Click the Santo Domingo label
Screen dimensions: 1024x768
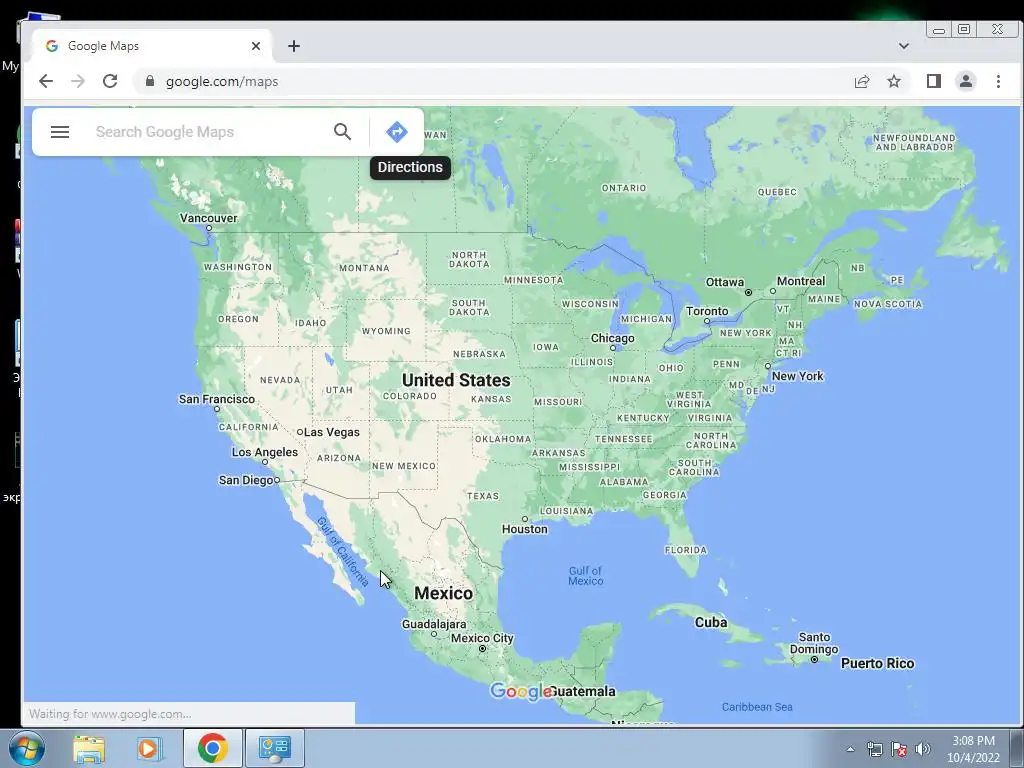point(814,643)
